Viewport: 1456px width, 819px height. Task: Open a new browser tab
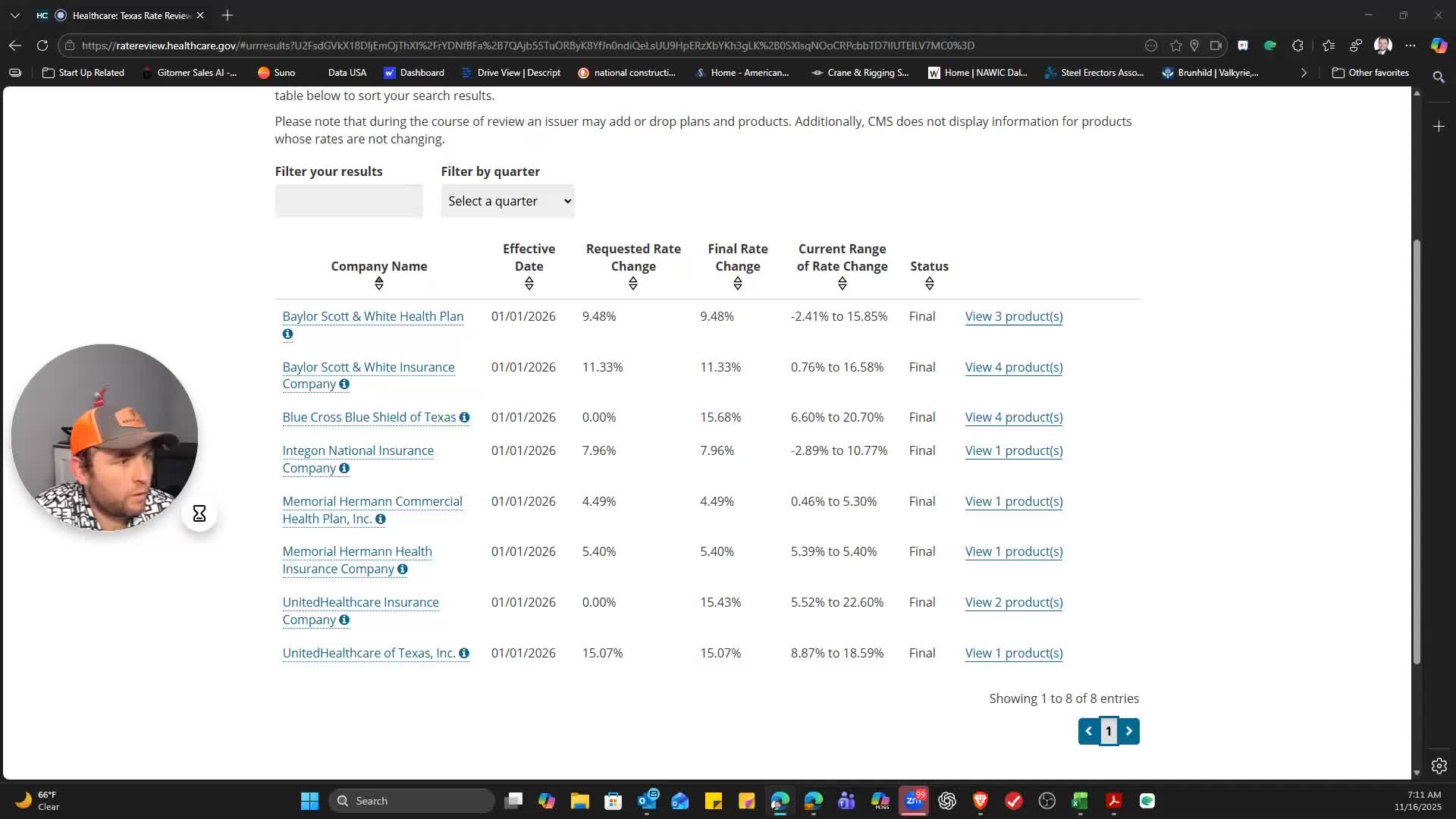(227, 15)
